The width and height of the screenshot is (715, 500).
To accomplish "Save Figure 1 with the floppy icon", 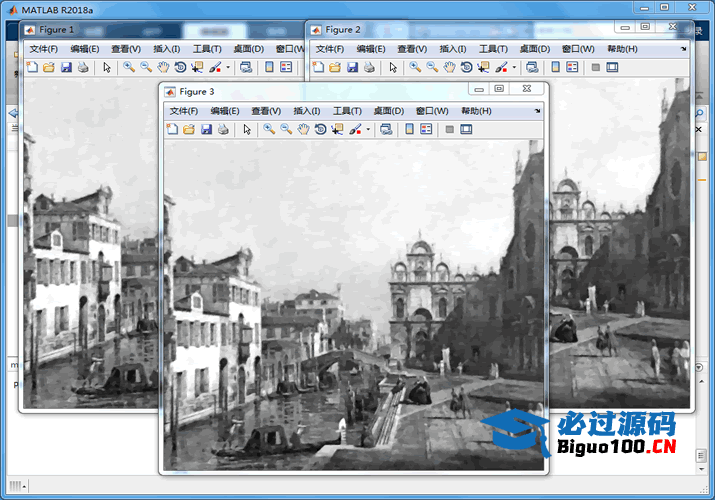I will (x=66, y=67).
